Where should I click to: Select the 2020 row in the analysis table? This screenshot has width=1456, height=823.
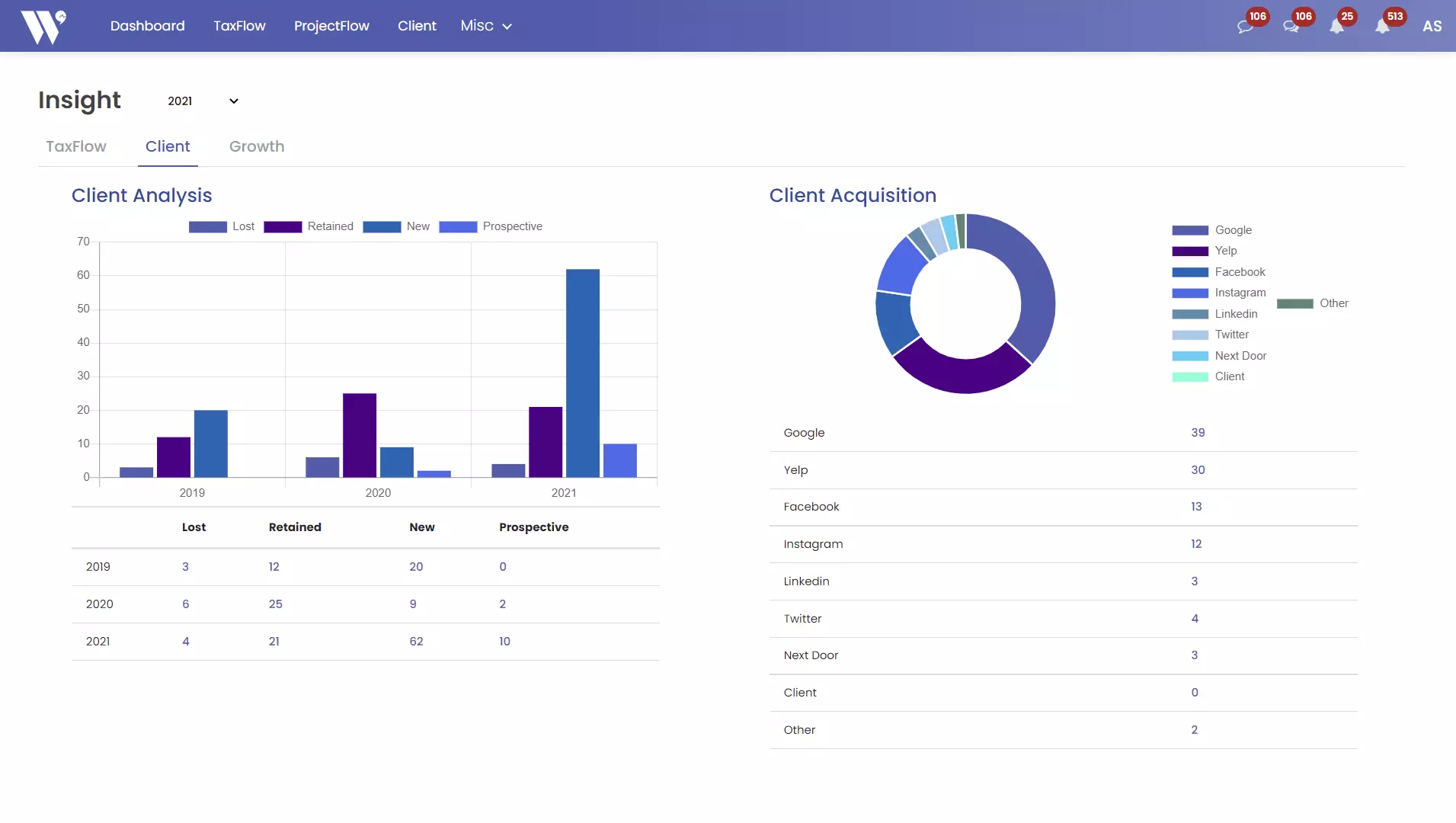point(100,604)
